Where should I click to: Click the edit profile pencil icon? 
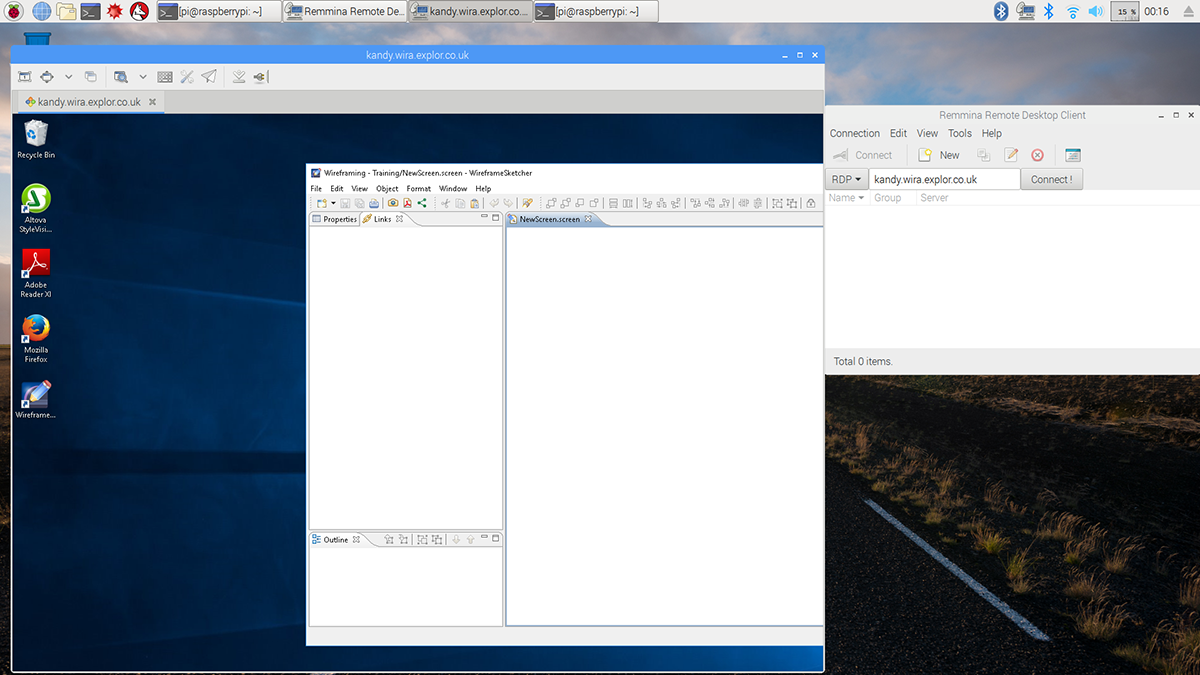pyautogui.click(x=1011, y=155)
